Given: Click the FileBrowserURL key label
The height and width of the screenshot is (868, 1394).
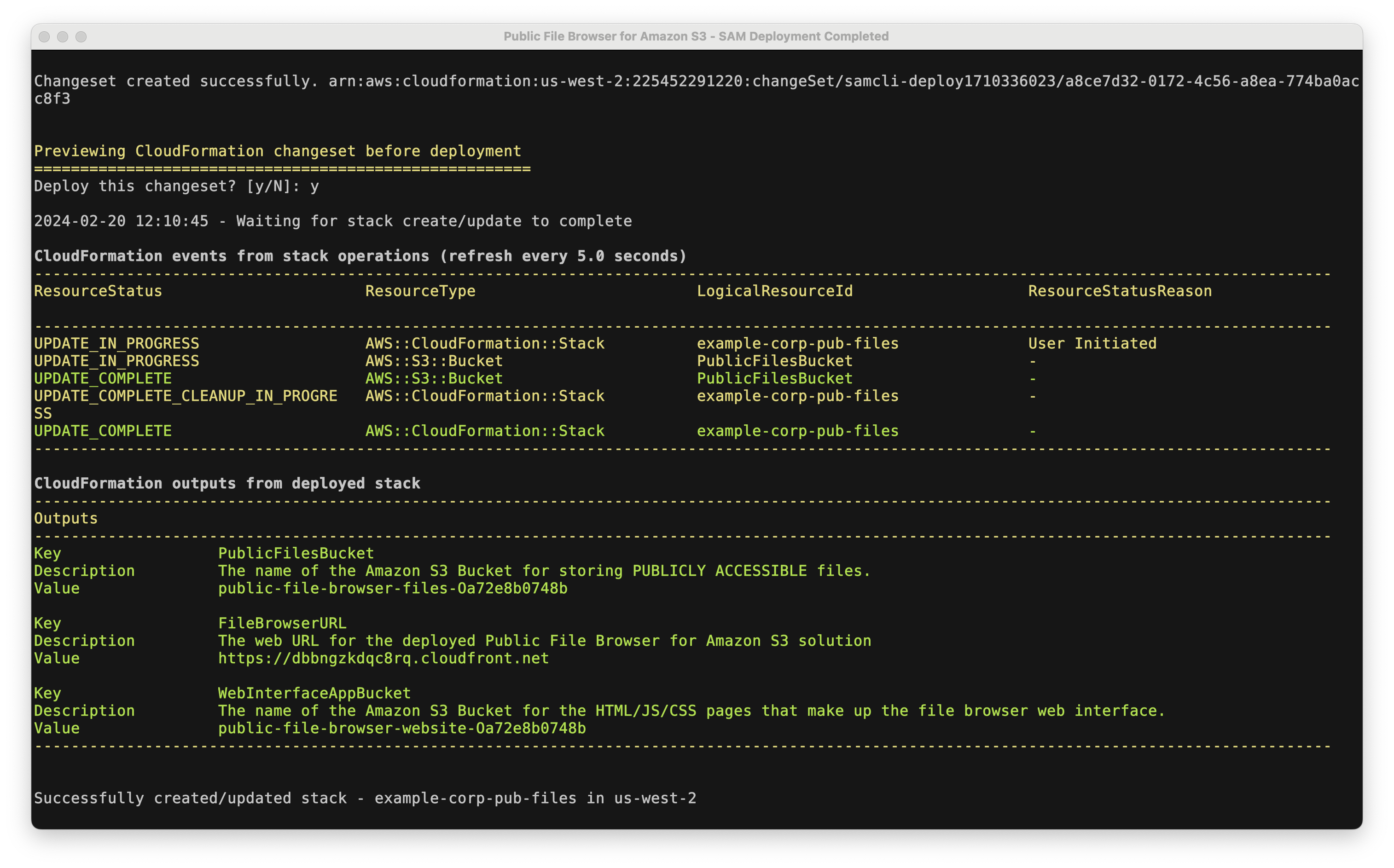Looking at the screenshot, I should (x=282, y=623).
